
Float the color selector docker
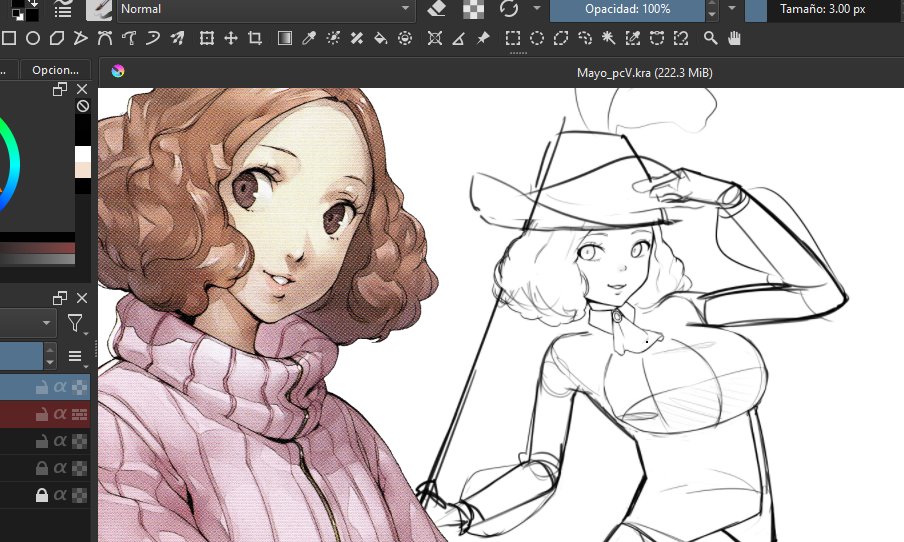pos(60,89)
